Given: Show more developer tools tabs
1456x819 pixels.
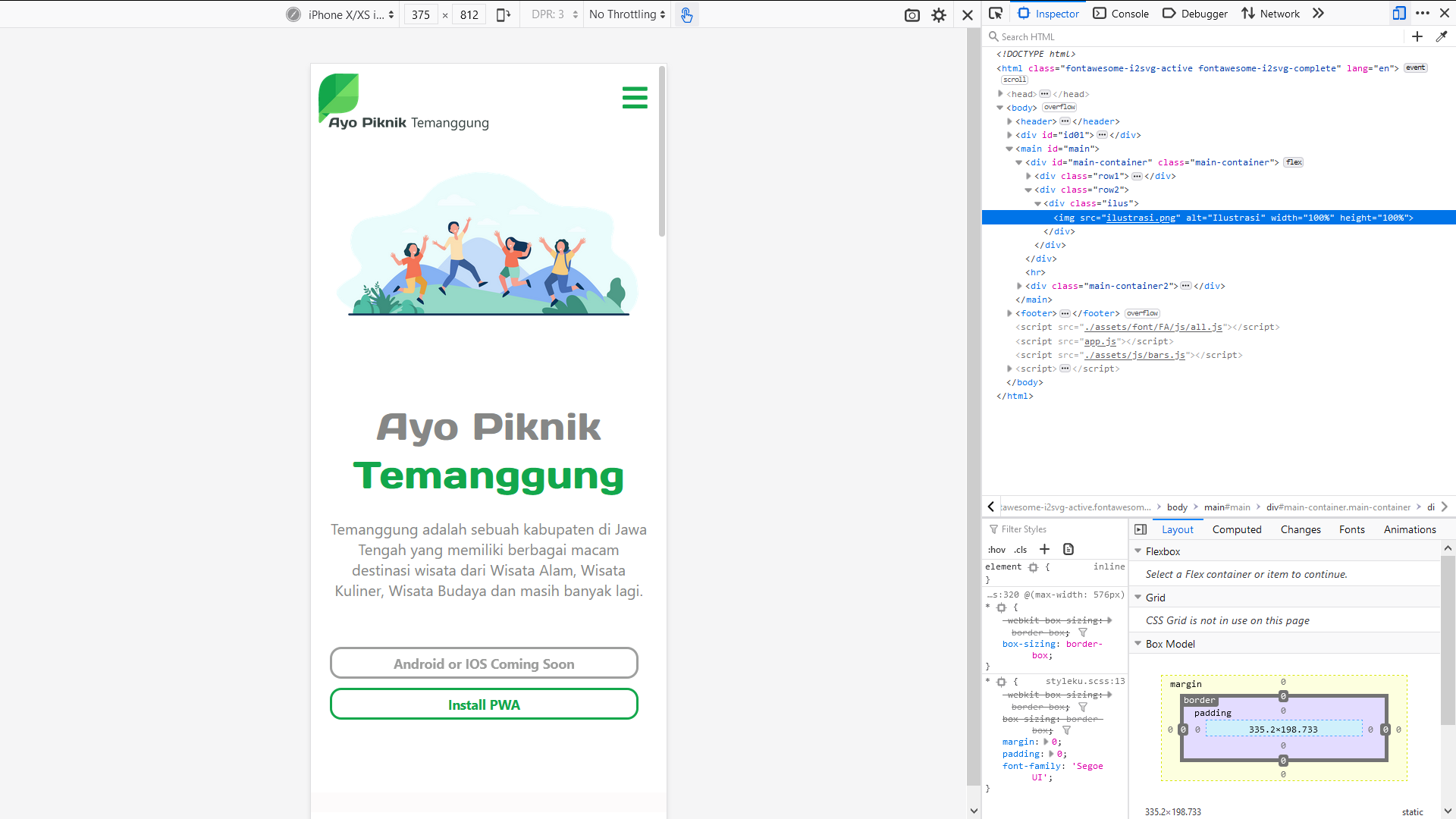Looking at the screenshot, I should pyautogui.click(x=1319, y=14).
